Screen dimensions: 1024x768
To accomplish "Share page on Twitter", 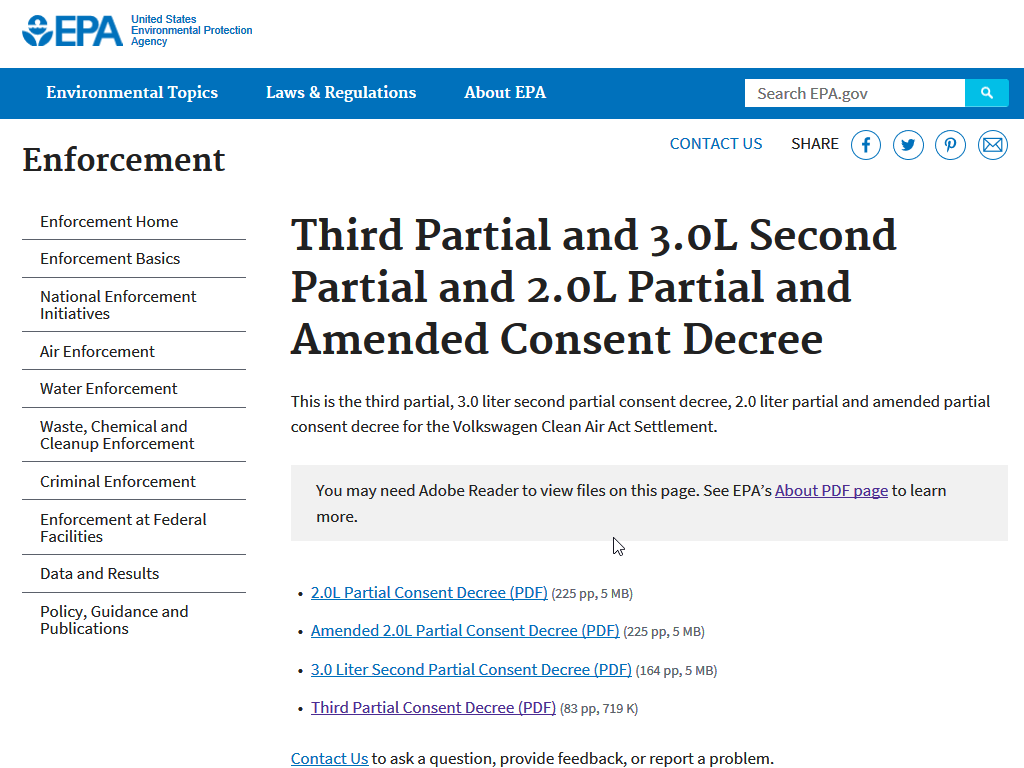I will (x=908, y=145).
